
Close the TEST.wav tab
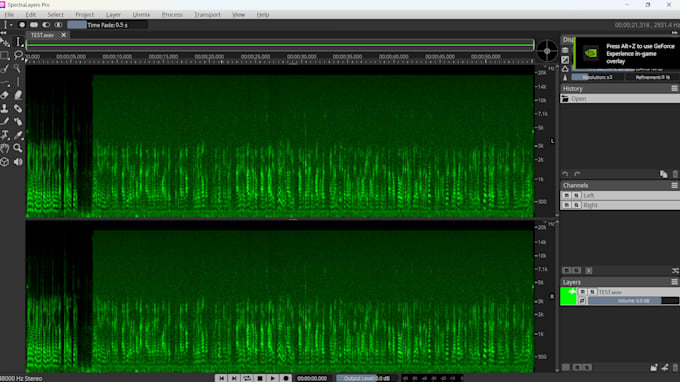pos(63,35)
